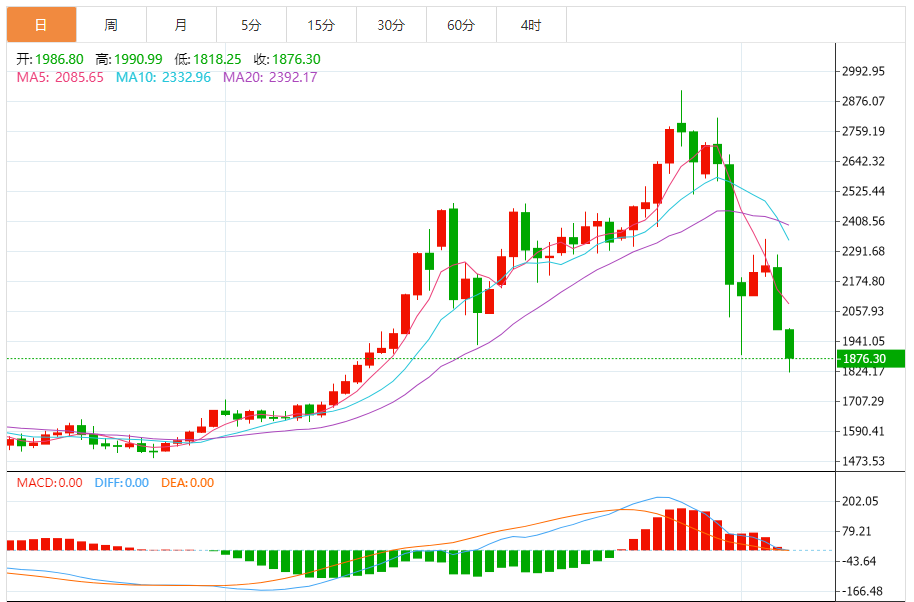
Task: Click the MA10: 2332.96 indicator label
Action: point(163,77)
